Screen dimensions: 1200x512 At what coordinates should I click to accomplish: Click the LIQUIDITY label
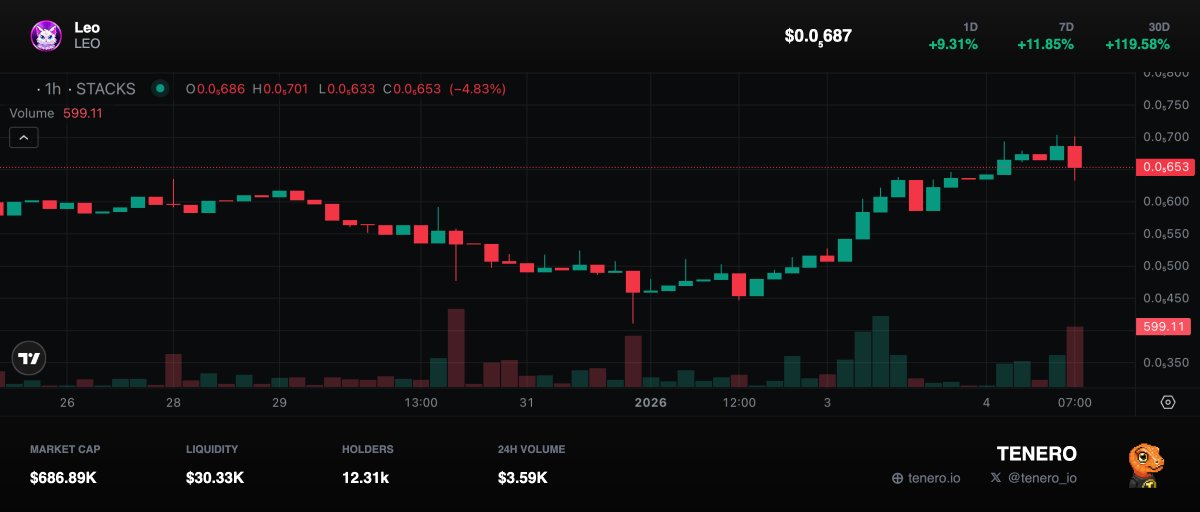pos(212,449)
